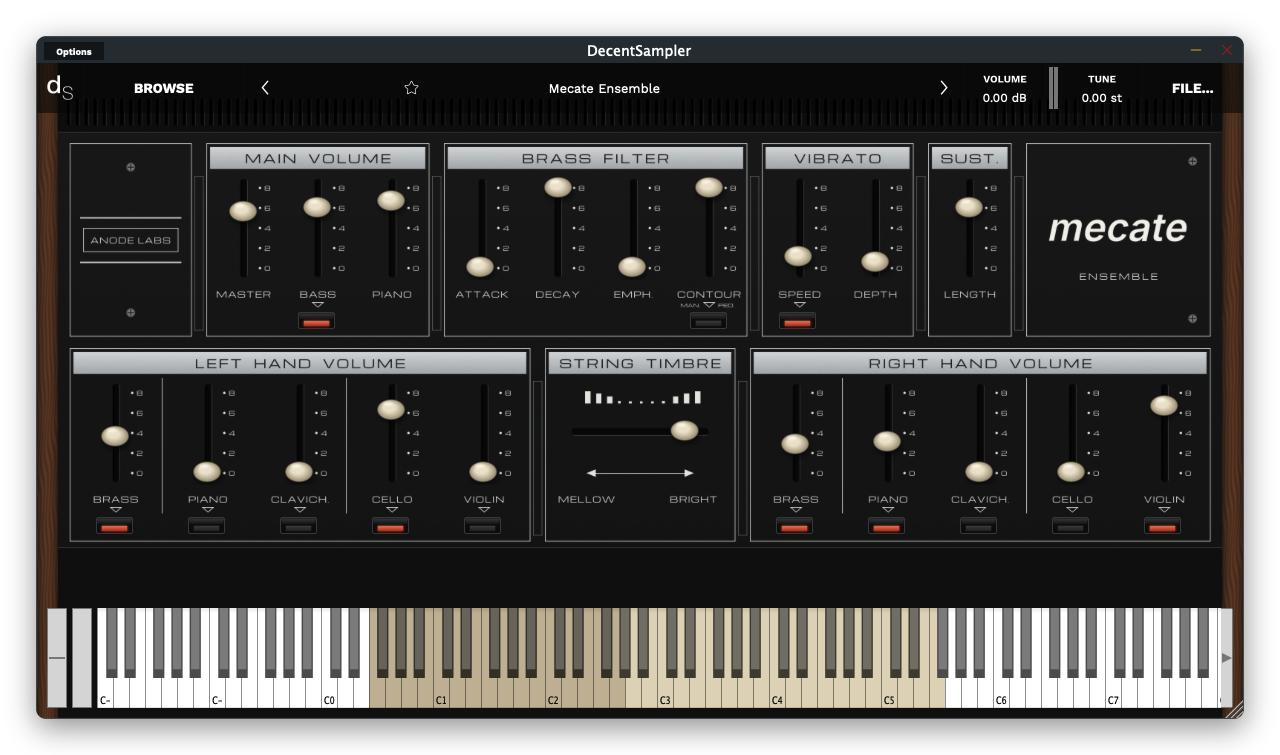The image size is (1280, 755).
Task: Click the TUNE 0.00 st value
Action: [1102, 98]
